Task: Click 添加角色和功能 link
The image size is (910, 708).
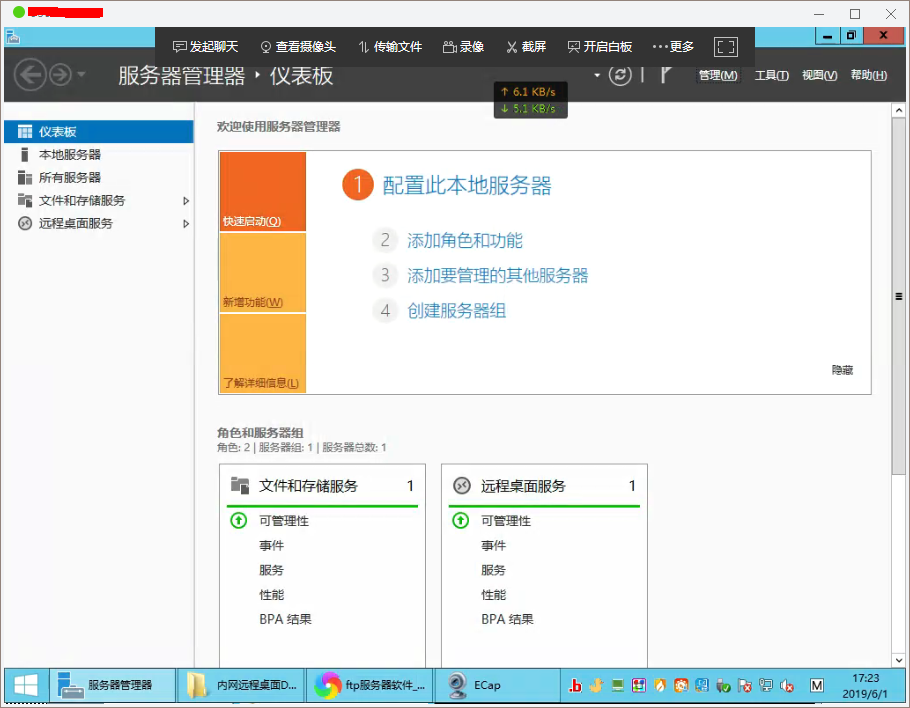Action: click(x=464, y=241)
